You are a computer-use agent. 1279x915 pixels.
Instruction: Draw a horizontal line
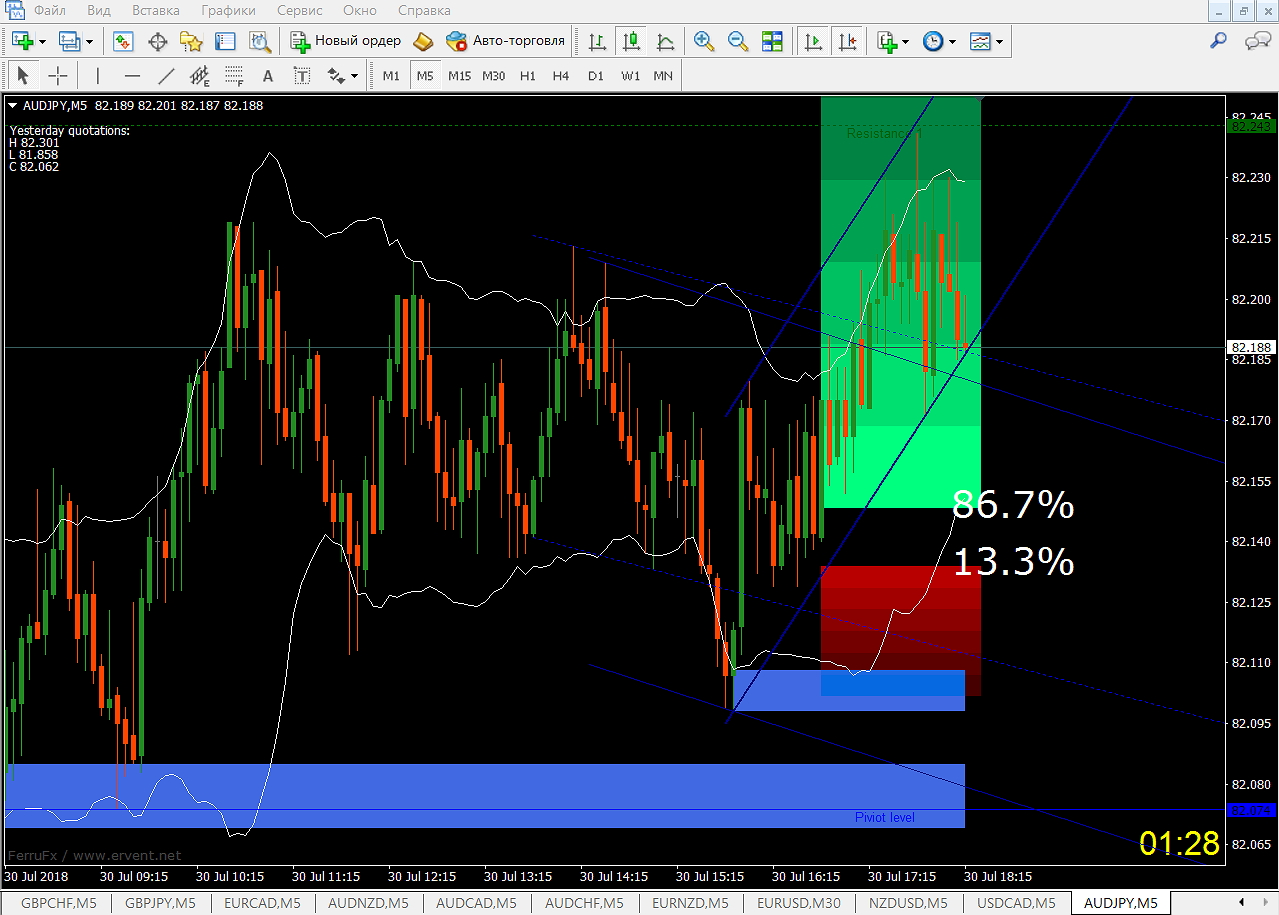click(x=132, y=75)
